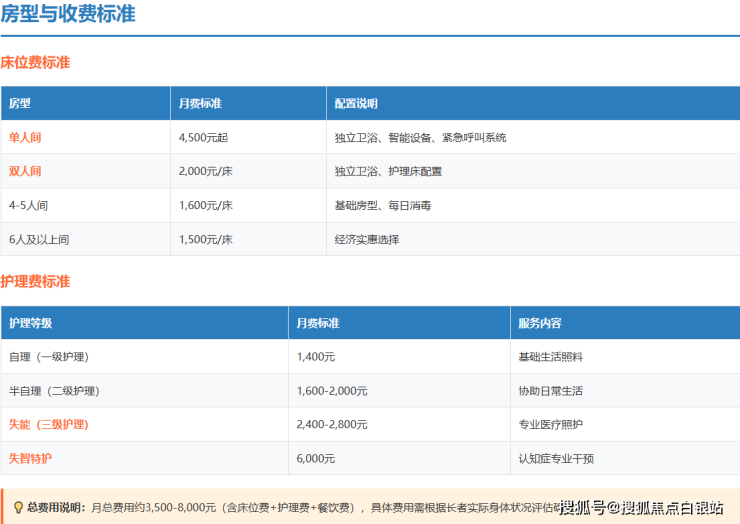Click the 服务内容 column header
Viewport: 740px width, 524px height.
pyautogui.click(x=540, y=323)
